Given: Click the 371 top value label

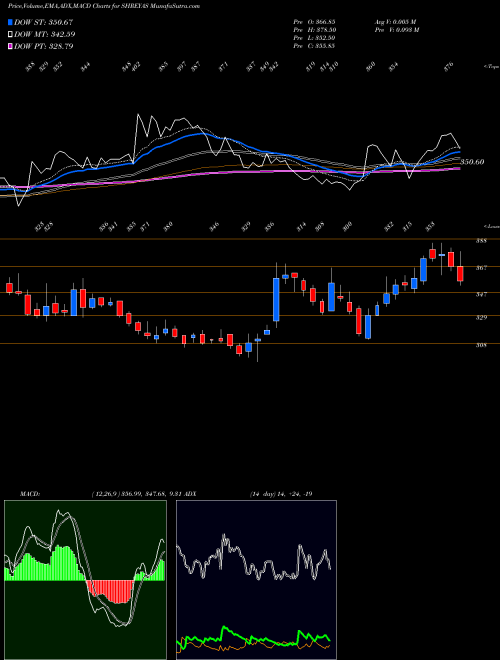Looking at the screenshot, I should [223, 66].
